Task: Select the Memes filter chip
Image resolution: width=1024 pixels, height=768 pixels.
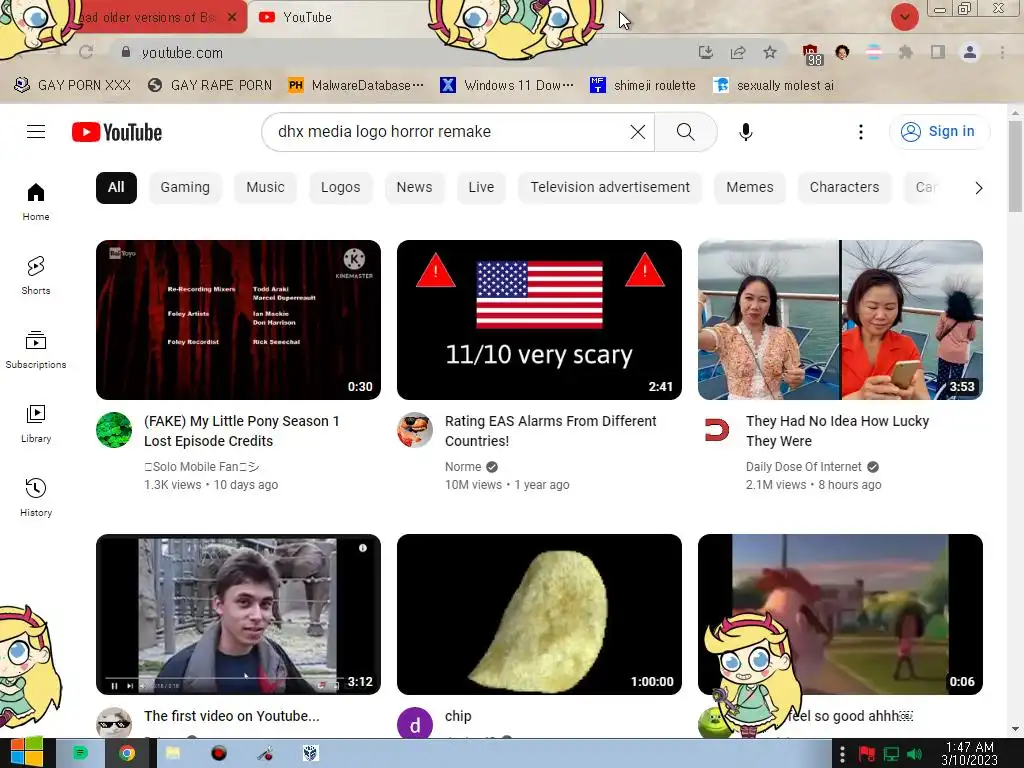Action: (750, 187)
